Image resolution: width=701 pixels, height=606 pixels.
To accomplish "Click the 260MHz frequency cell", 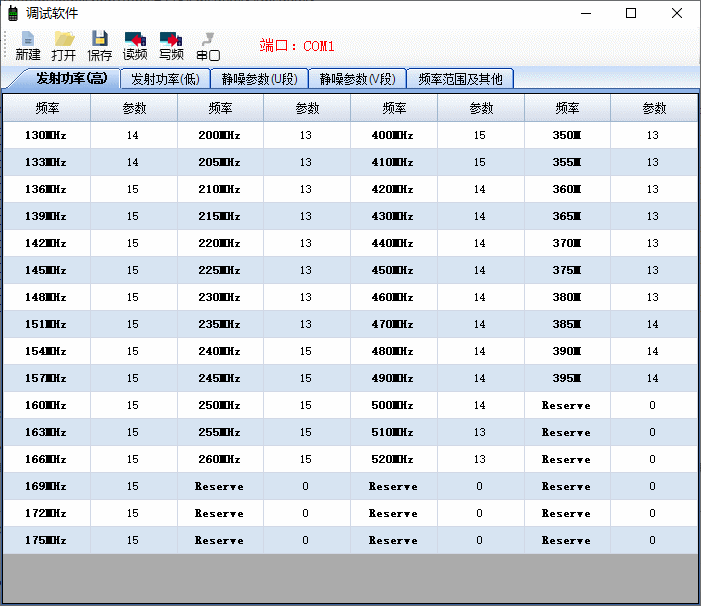I will [220, 459].
